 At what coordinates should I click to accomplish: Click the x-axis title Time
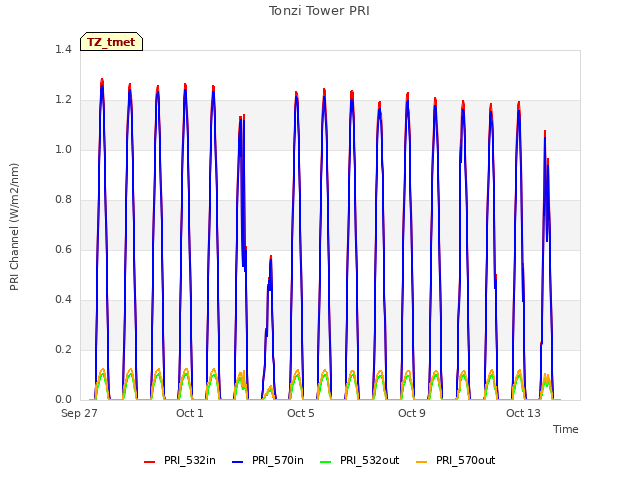tap(566, 429)
